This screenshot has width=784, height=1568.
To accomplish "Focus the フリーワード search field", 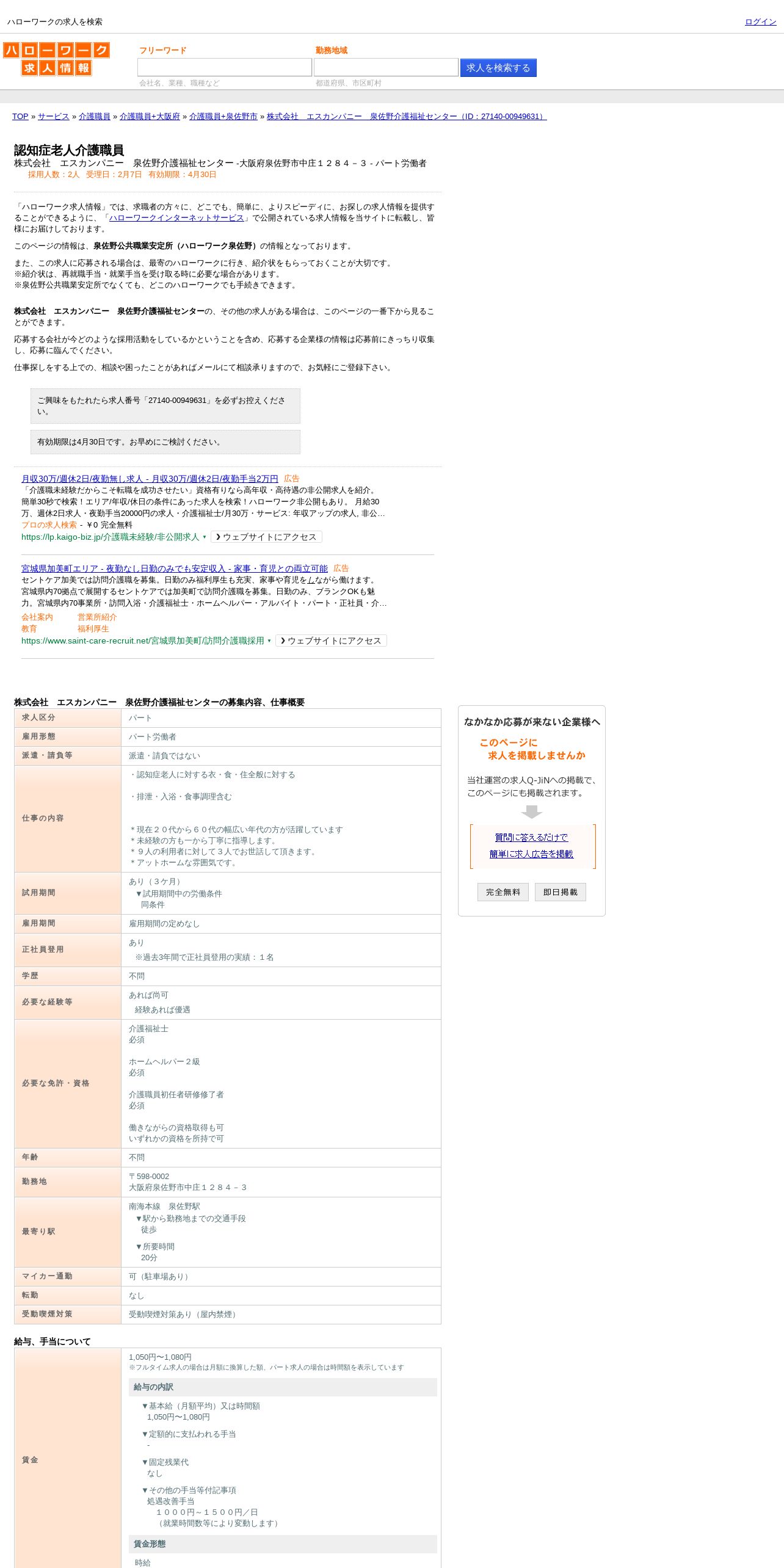I will (225, 67).
